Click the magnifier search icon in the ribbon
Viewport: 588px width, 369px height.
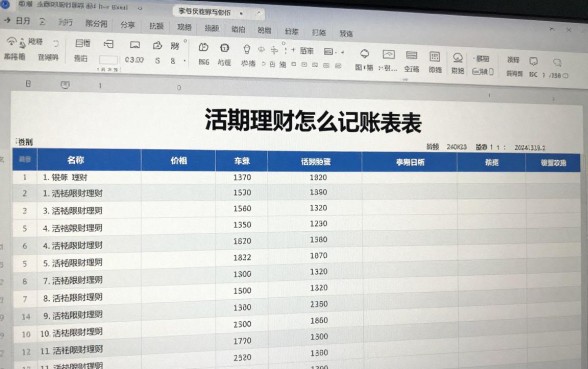click(458, 58)
